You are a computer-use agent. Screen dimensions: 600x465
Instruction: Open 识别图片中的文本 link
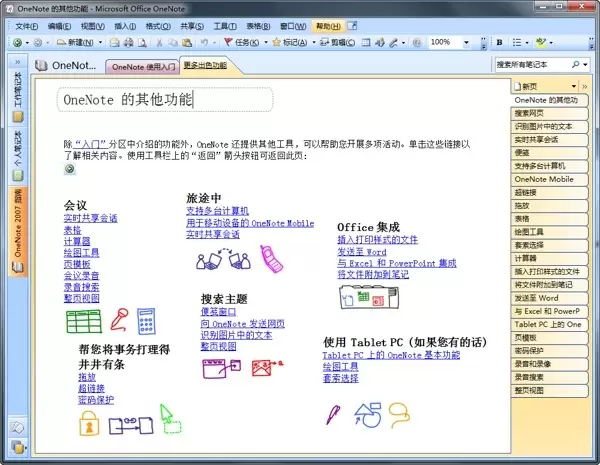coord(236,335)
